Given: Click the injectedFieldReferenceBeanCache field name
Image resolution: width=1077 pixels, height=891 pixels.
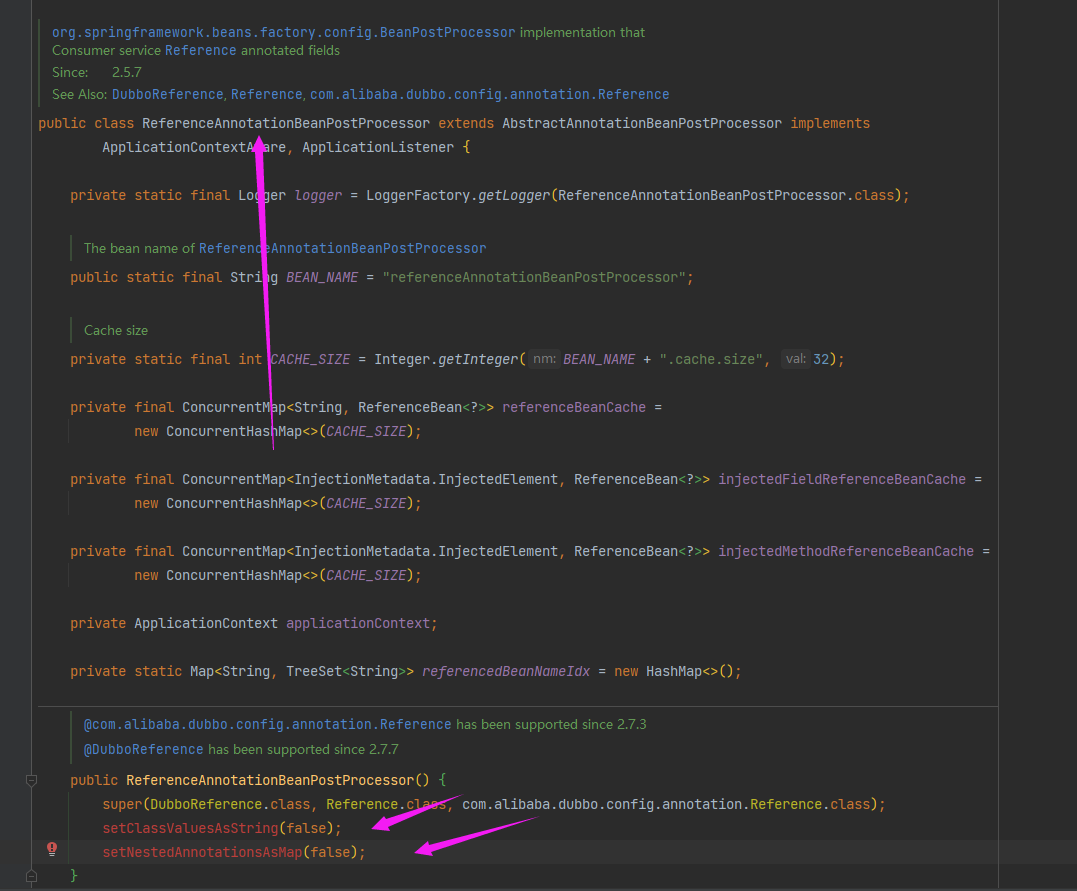Looking at the screenshot, I should tap(841, 479).
